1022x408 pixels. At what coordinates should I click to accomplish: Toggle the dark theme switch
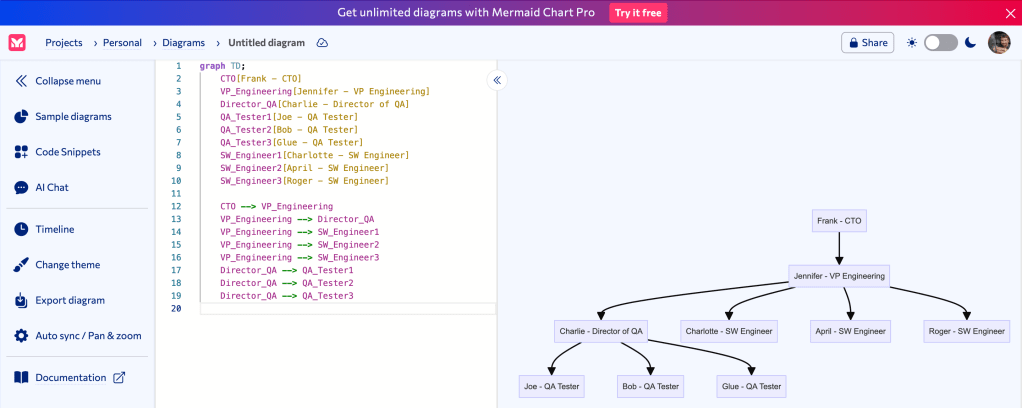tap(940, 43)
